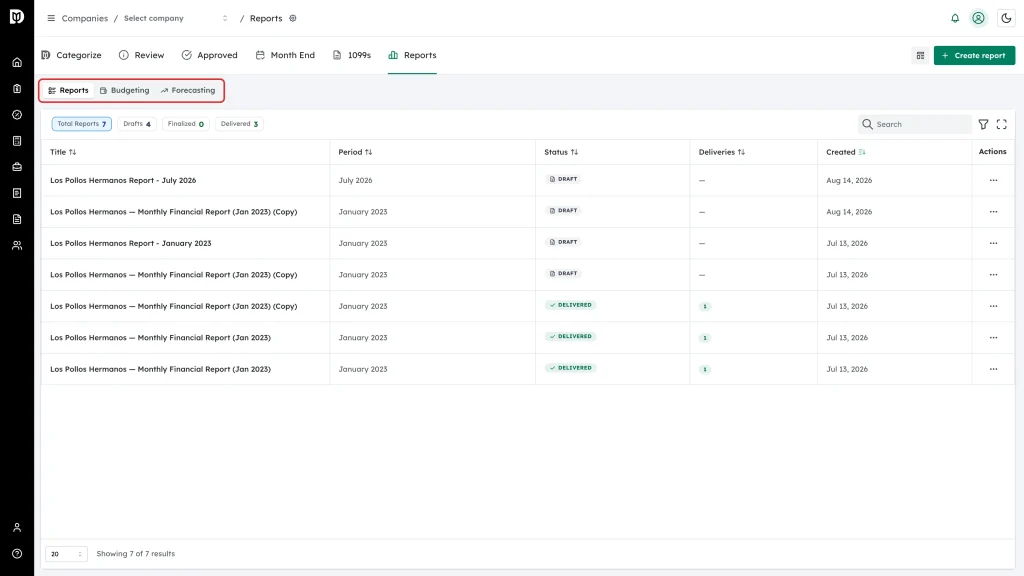Sort by Created column
The image size is (1024, 576).
tap(846, 152)
